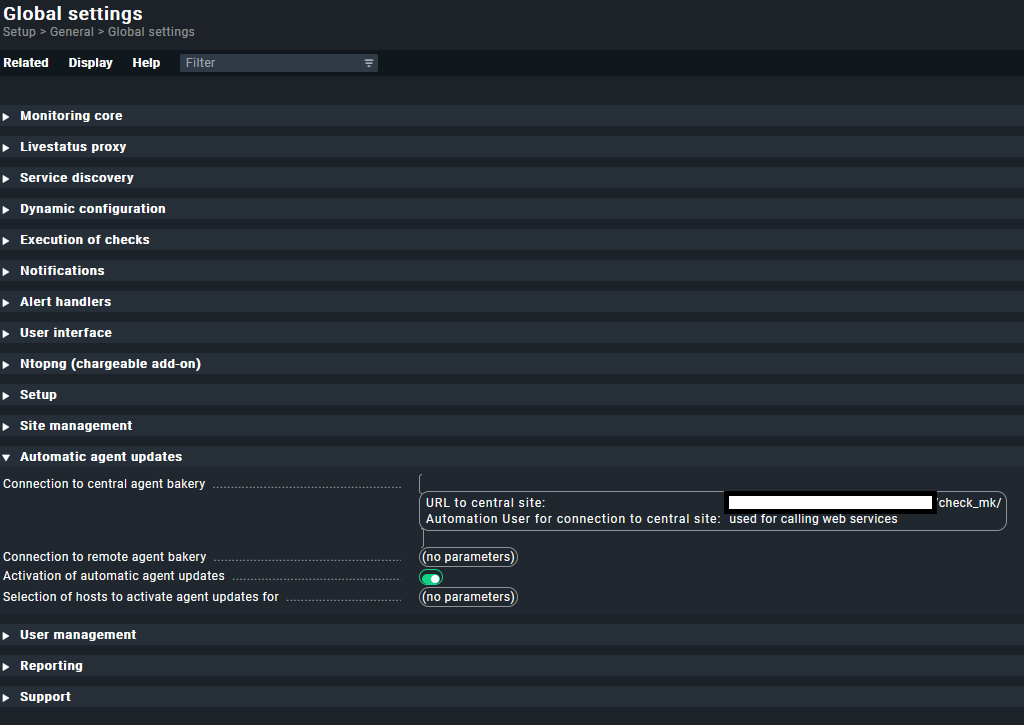Click the arrow icon next to Reporting

click(7, 665)
